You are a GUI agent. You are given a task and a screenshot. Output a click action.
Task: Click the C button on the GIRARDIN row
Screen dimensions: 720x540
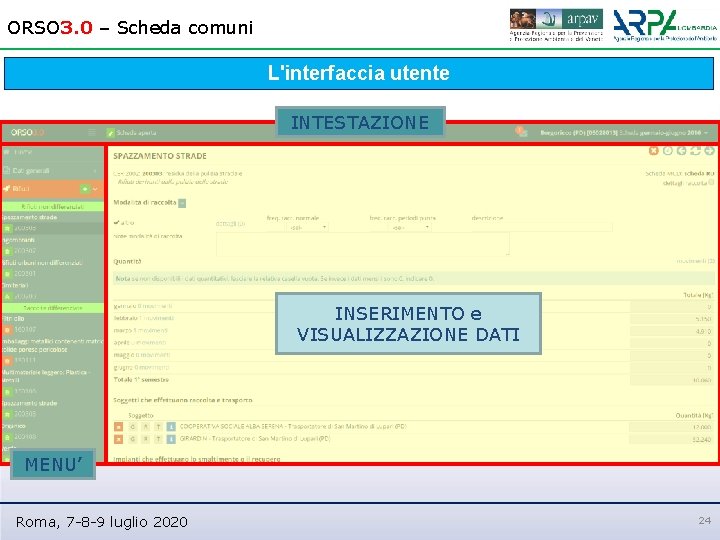[133, 439]
